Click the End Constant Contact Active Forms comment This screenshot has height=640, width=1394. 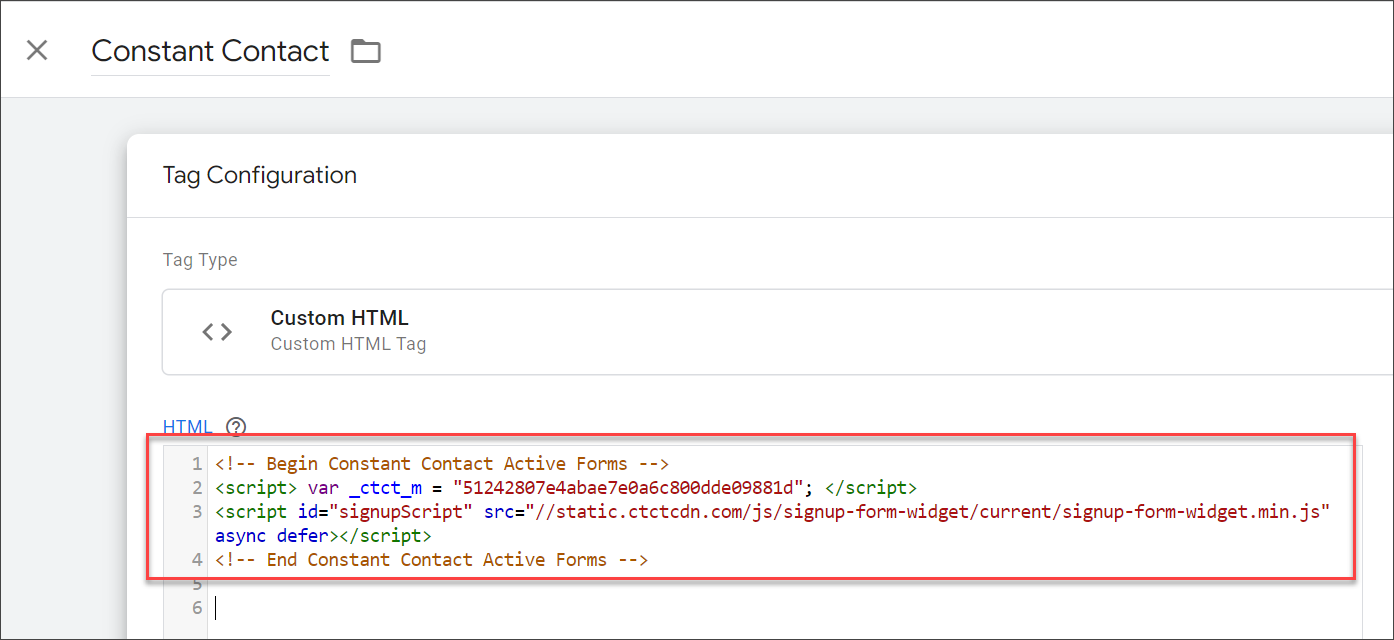(x=431, y=560)
